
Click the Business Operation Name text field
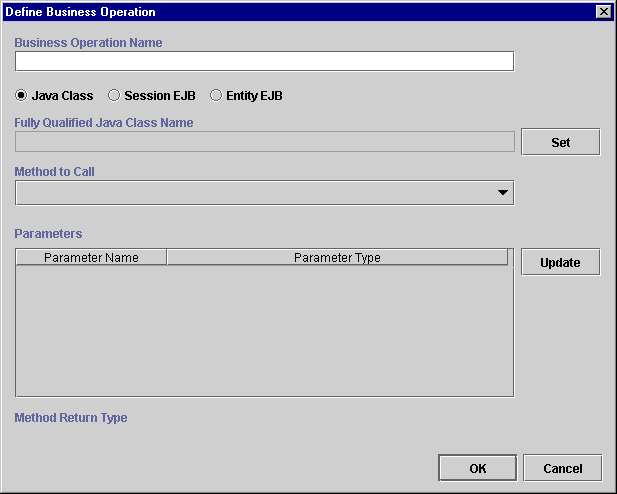tap(264, 61)
